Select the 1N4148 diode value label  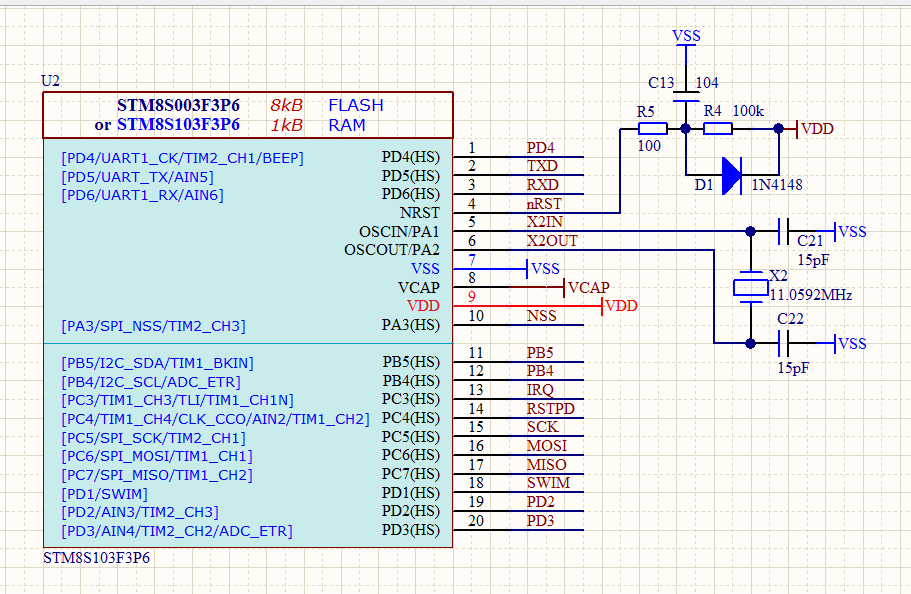coord(777,185)
